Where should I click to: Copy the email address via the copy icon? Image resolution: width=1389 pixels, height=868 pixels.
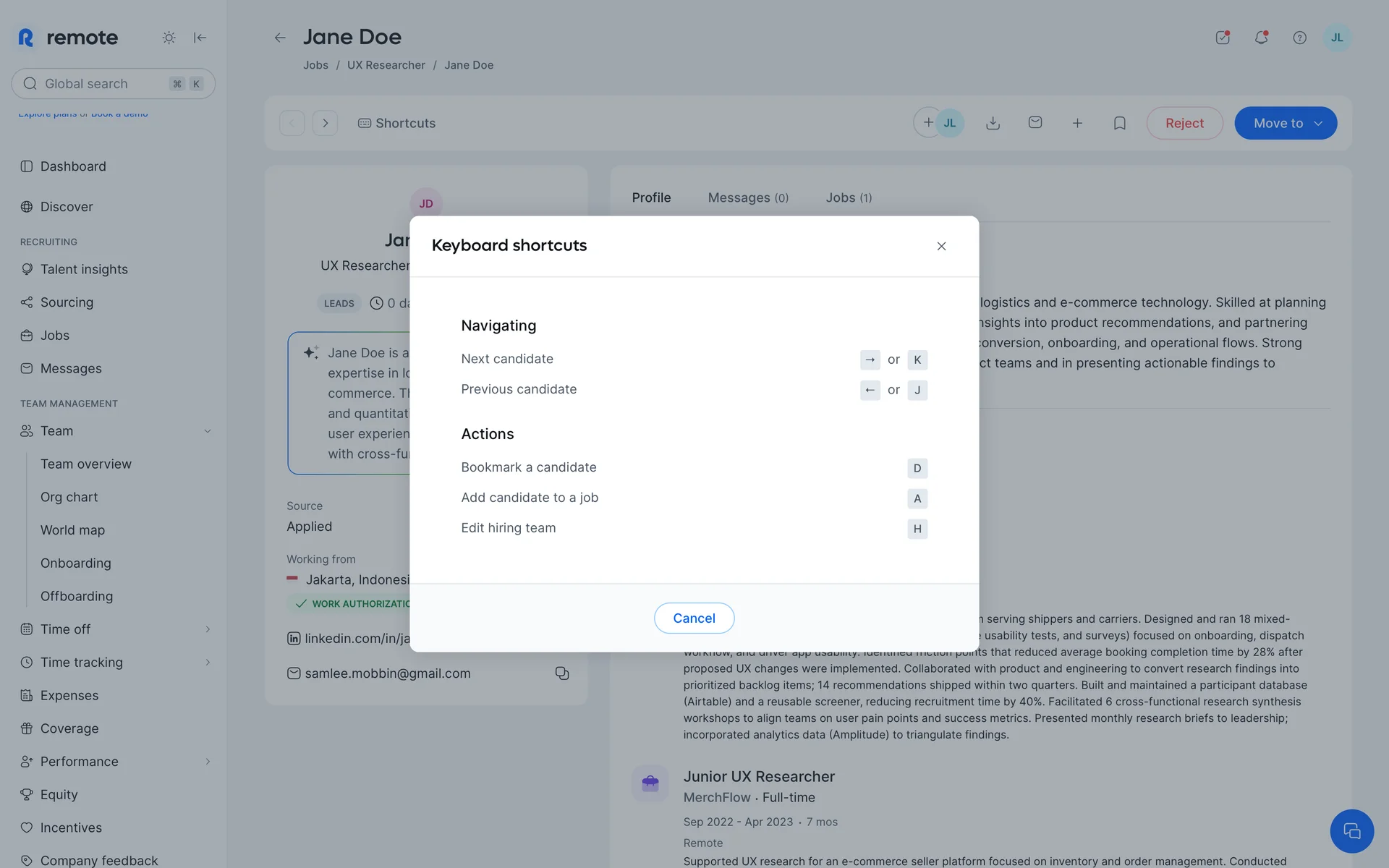click(561, 673)
